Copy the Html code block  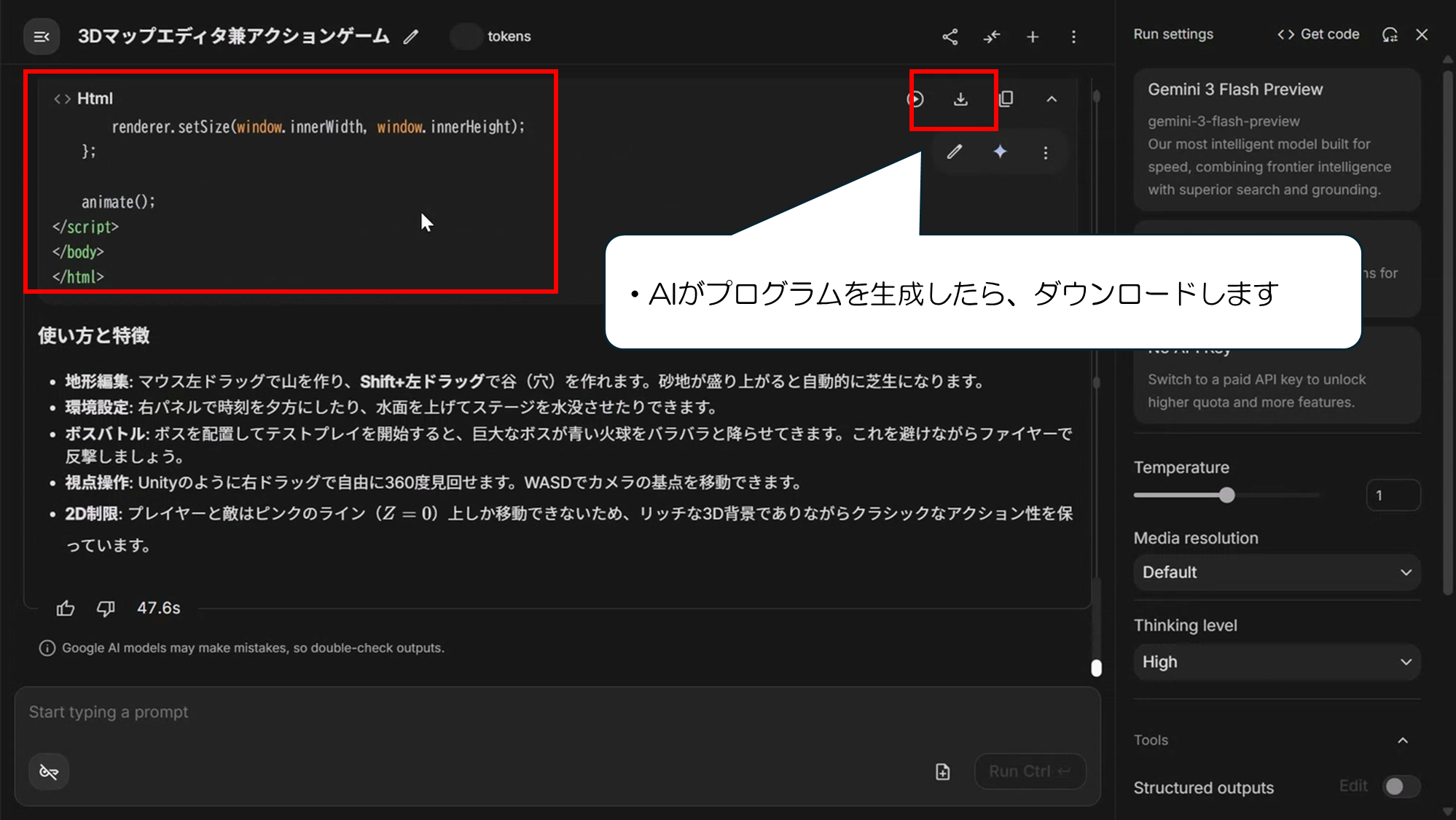1006,99
